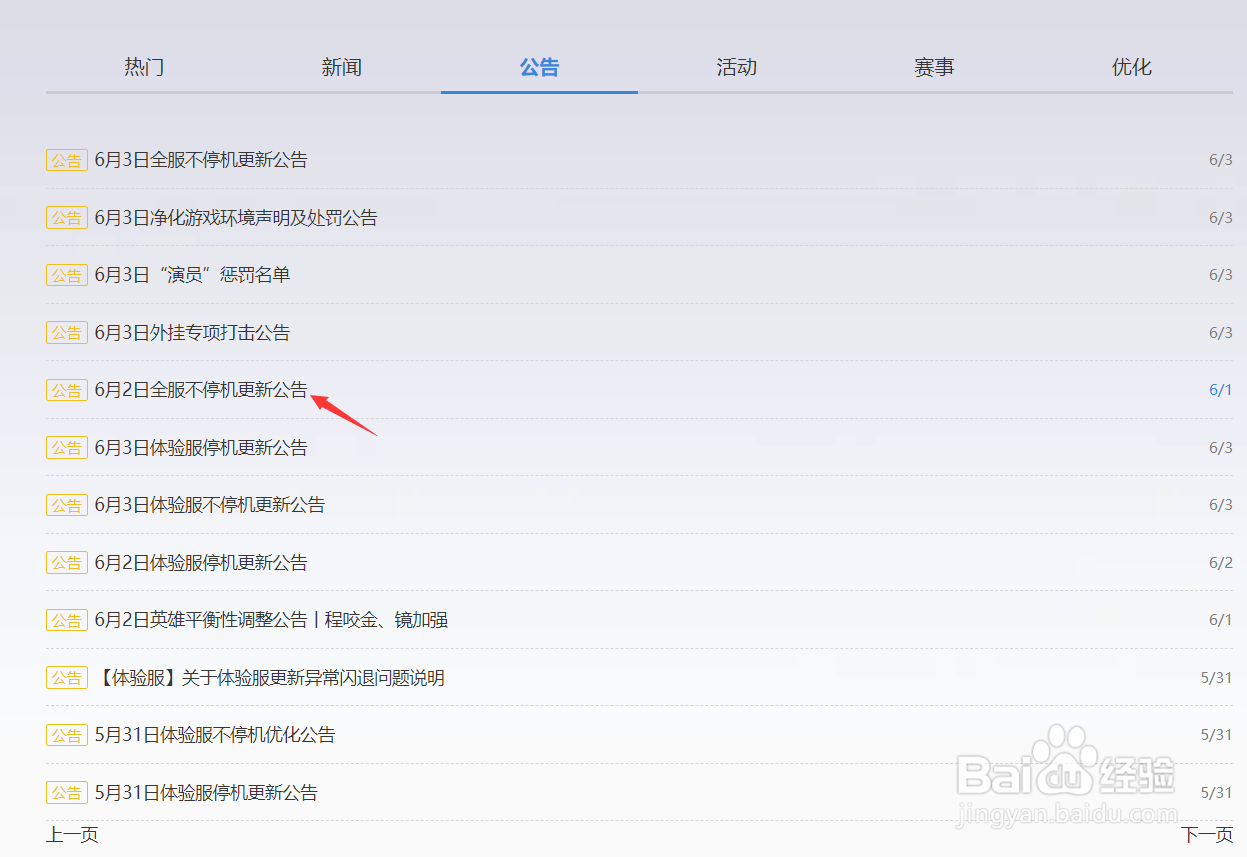This screenshot has height=857, width=1247.
Task: Select the 活动 tab
Action: coord(737,67)
